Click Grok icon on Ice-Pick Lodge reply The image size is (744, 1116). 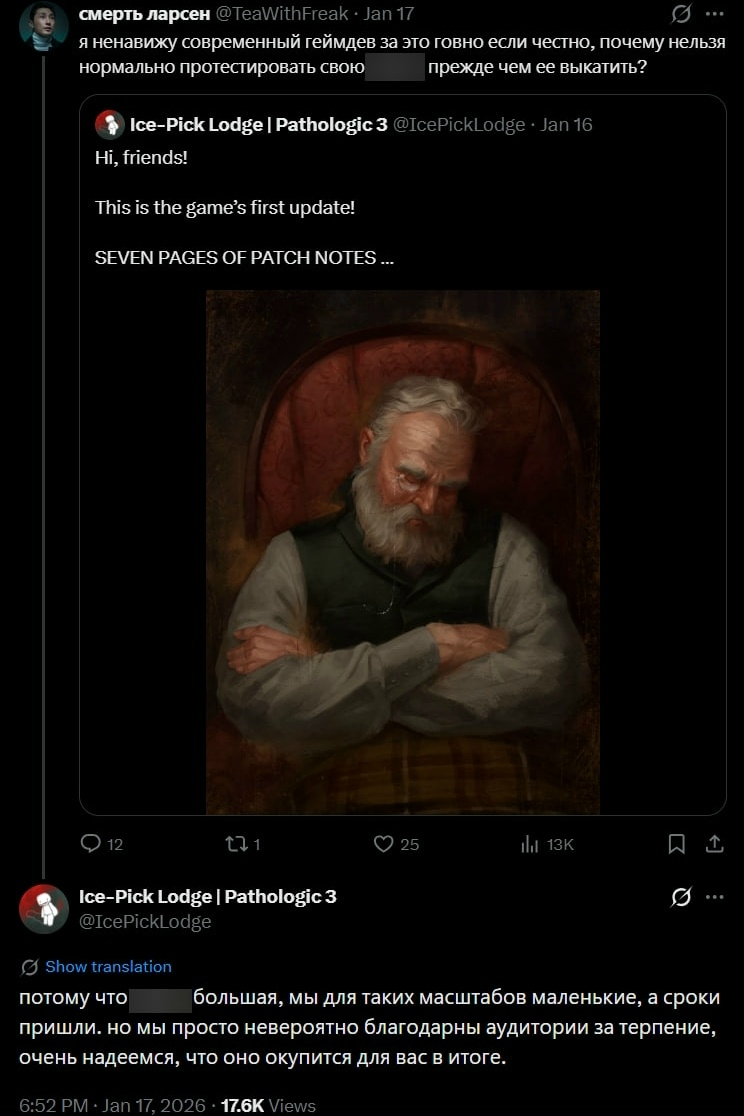click(682, 897)
